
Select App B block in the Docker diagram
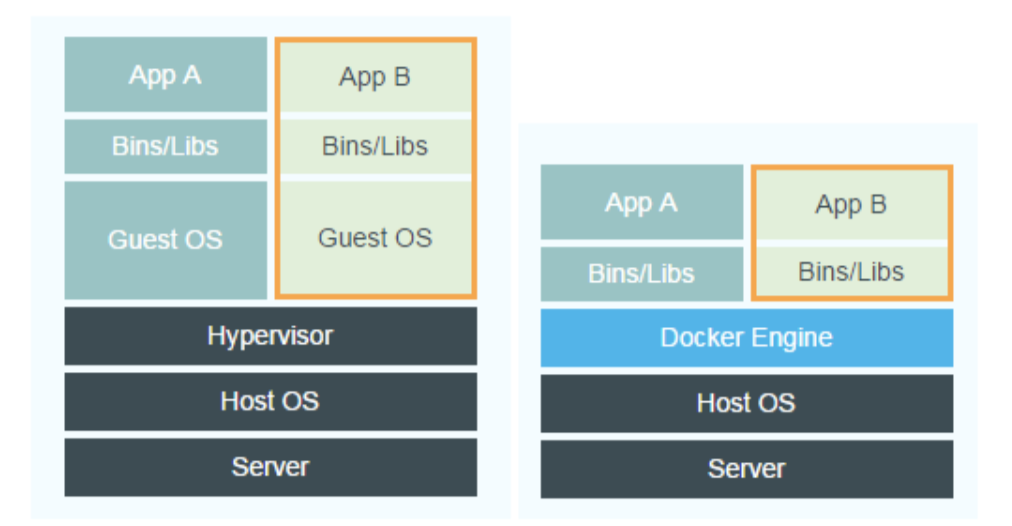(x=851, y=205)
